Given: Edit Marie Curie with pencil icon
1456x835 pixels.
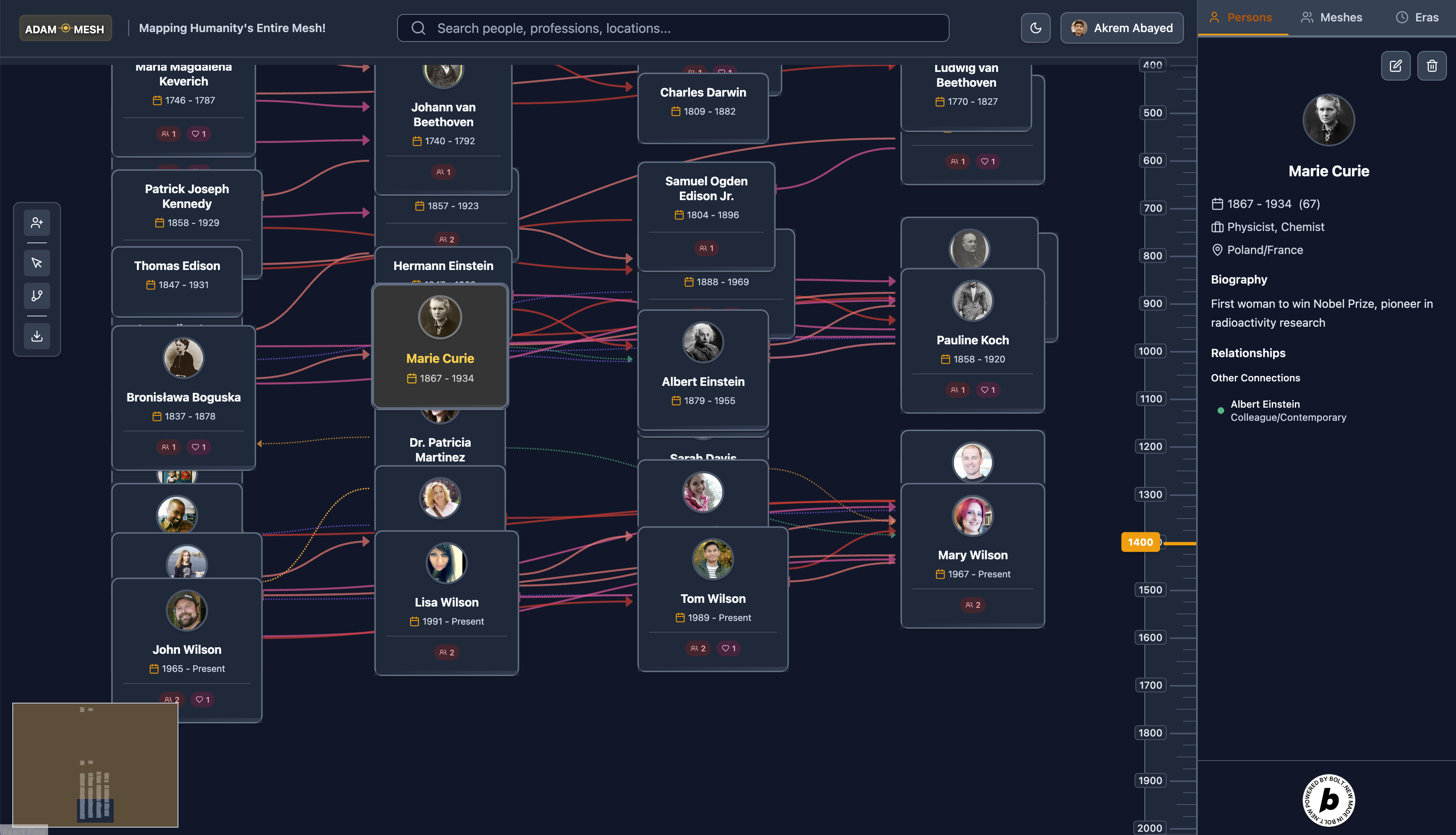Looking at the screenshot, I should (x=1395, y=66).
